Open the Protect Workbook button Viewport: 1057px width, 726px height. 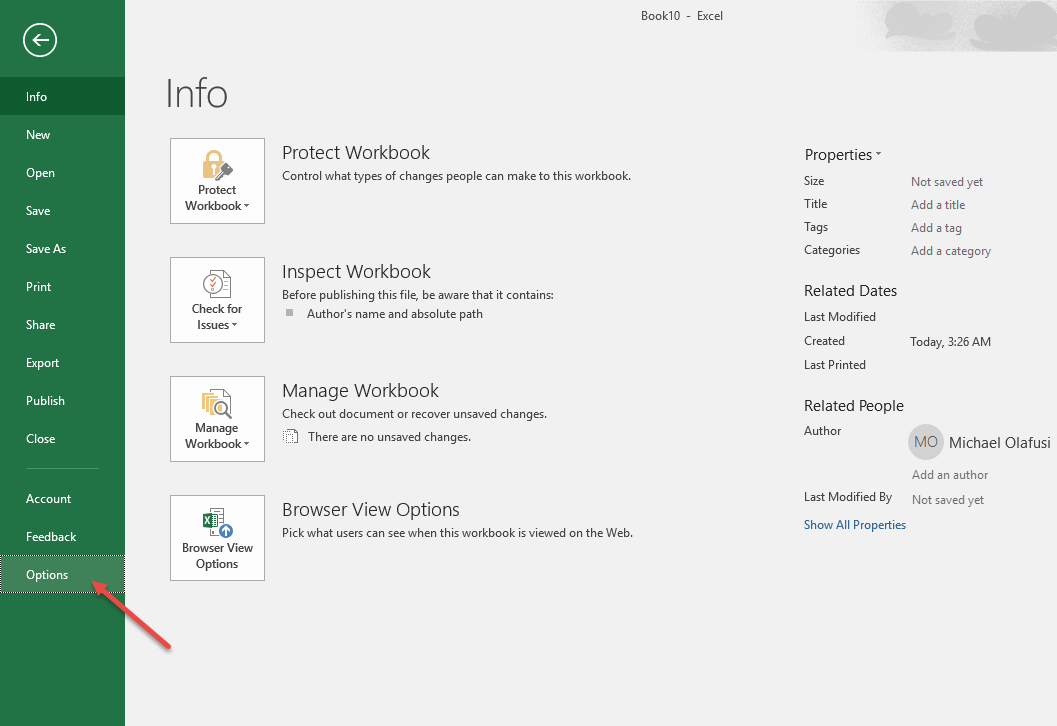(217, 181)
